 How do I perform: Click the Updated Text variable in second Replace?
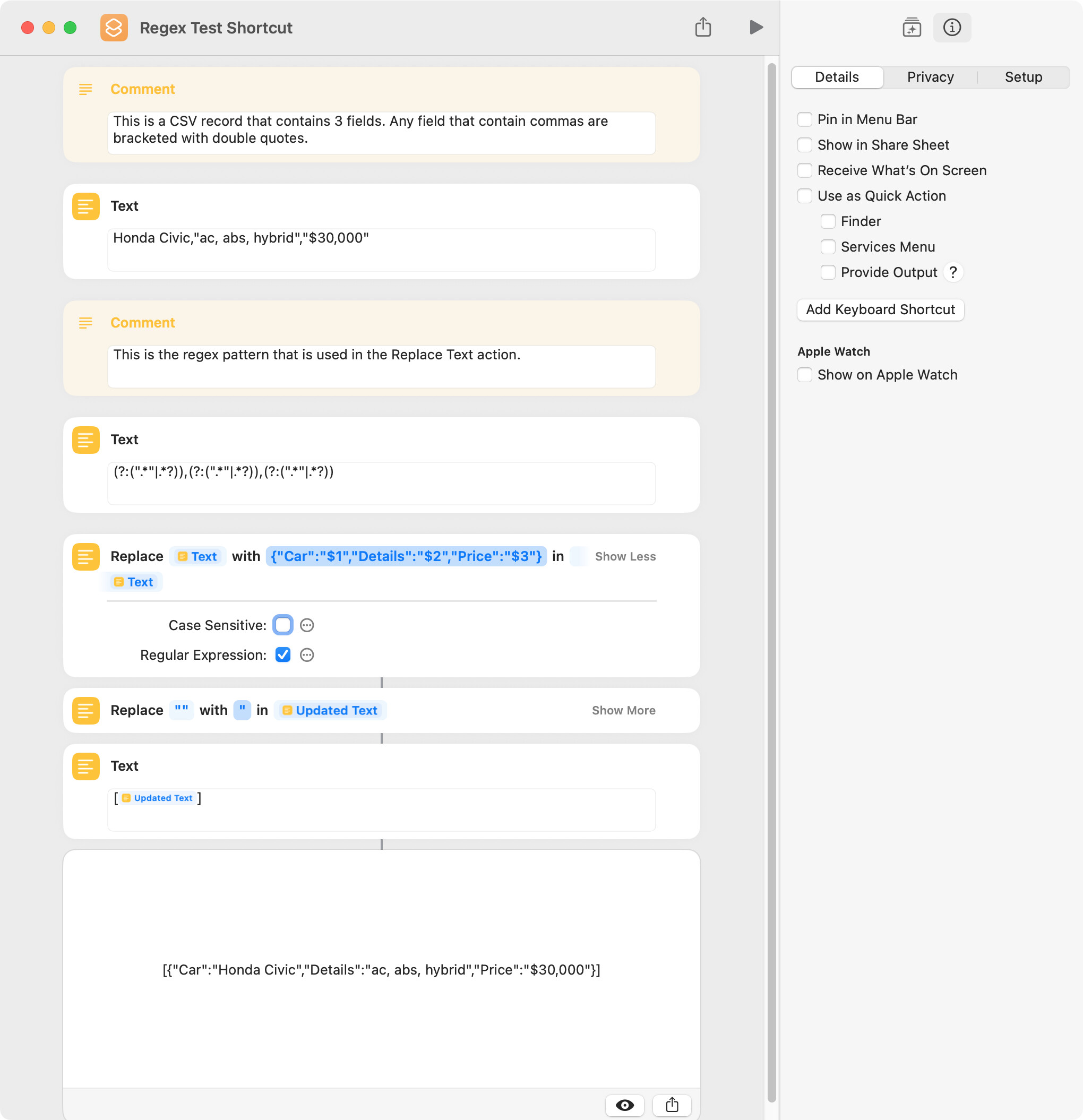click(330, 710)
